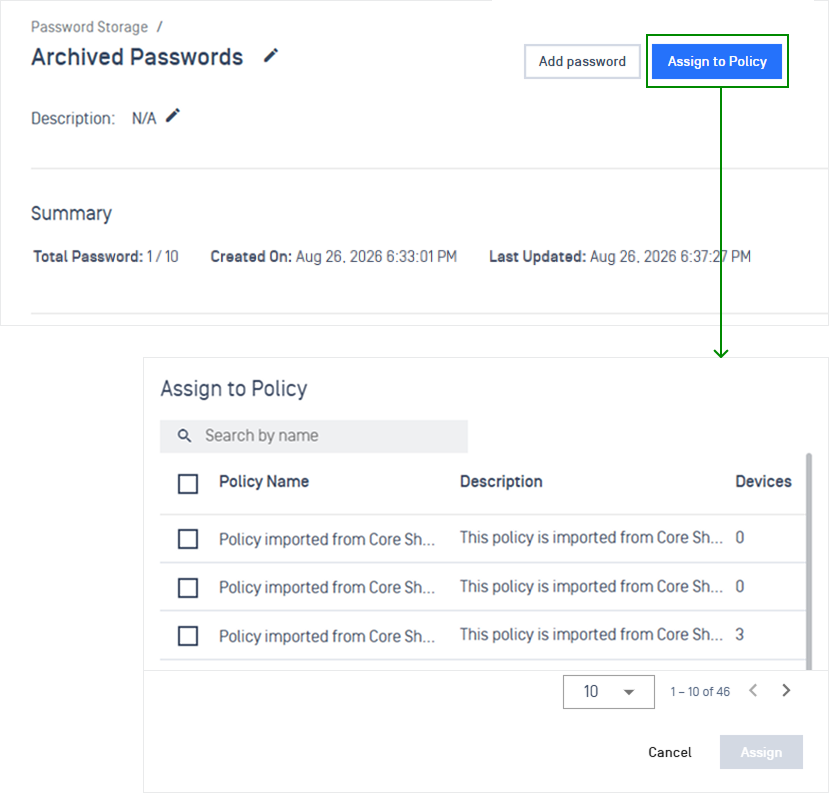The width and height of the screenshot is (829, 793).
Task: Check the second imported policy row
Action: [188, 587]
